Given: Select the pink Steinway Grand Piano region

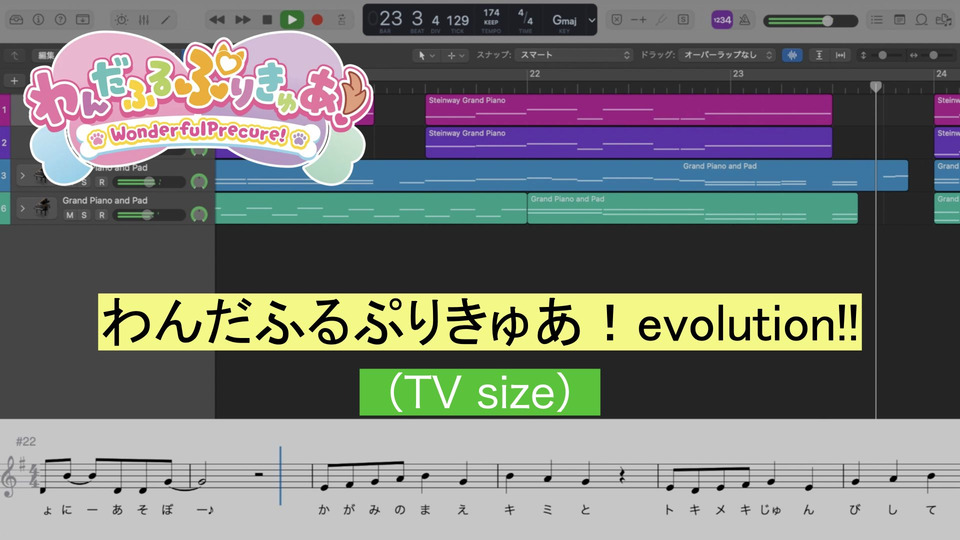Looking at the screenshot, I should (629, 110).
